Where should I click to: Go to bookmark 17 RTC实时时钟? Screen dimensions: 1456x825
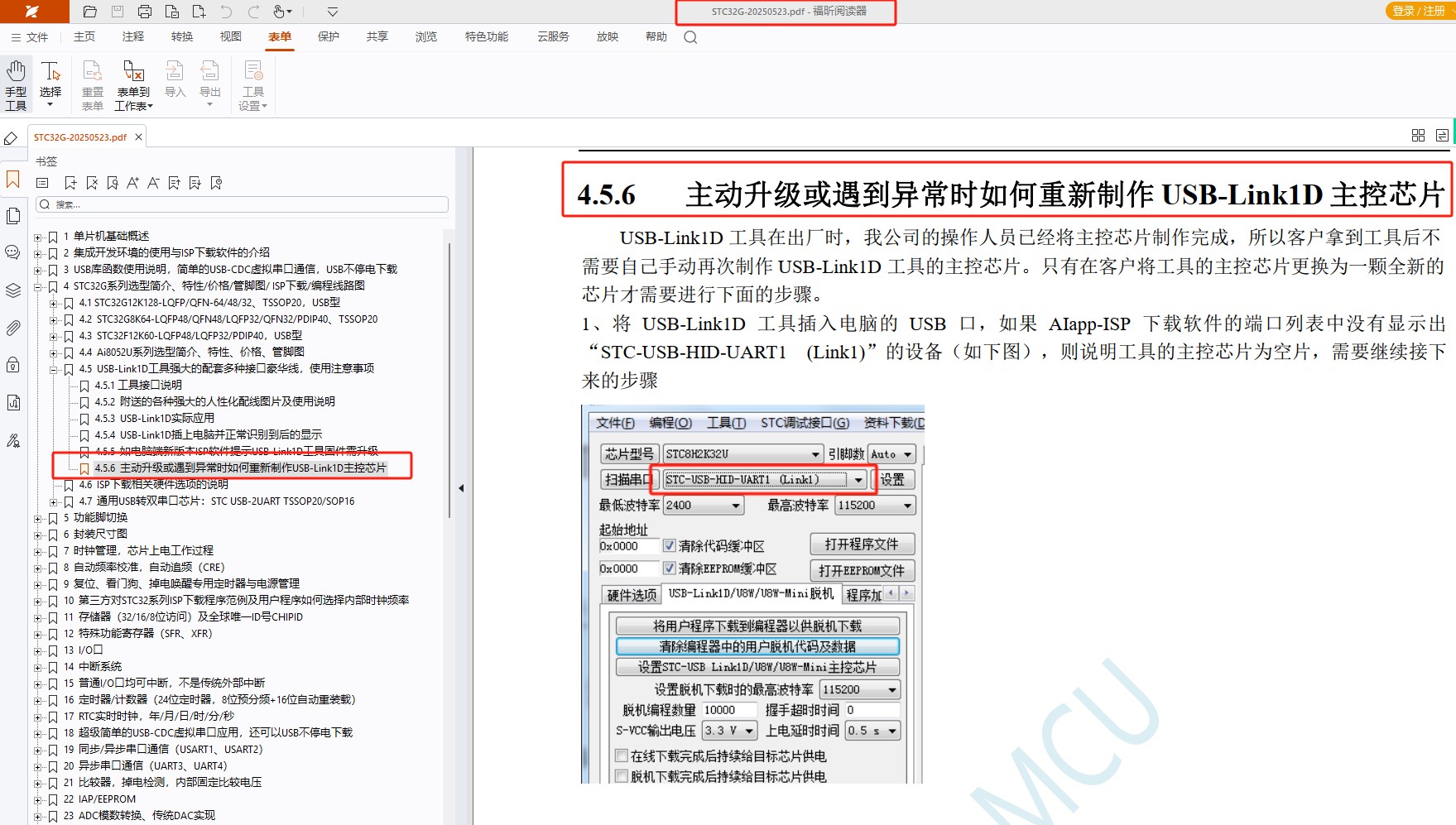pos(149,717)
